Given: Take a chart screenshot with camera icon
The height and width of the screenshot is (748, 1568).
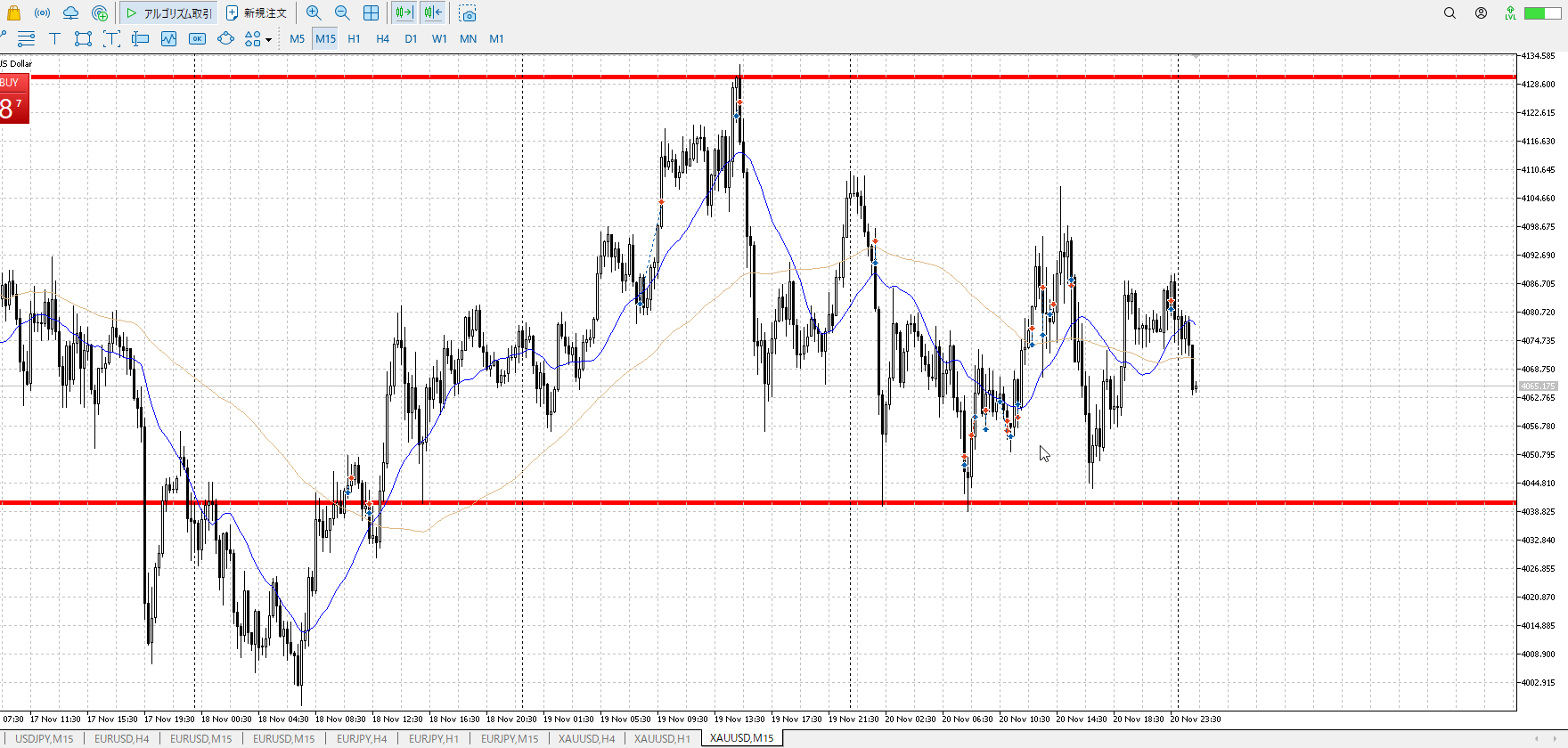Looking at the screenshot, I should (468, 13).
